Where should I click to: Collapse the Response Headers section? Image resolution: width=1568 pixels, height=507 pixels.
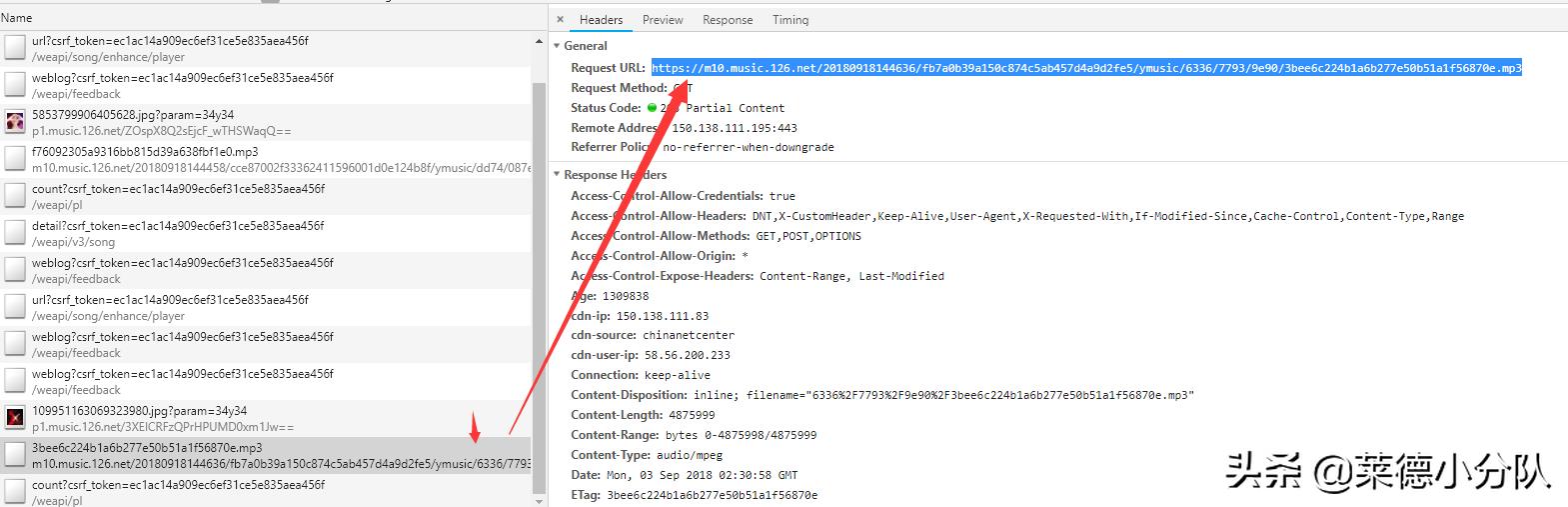pyautogui.click(x=557, y=175)
